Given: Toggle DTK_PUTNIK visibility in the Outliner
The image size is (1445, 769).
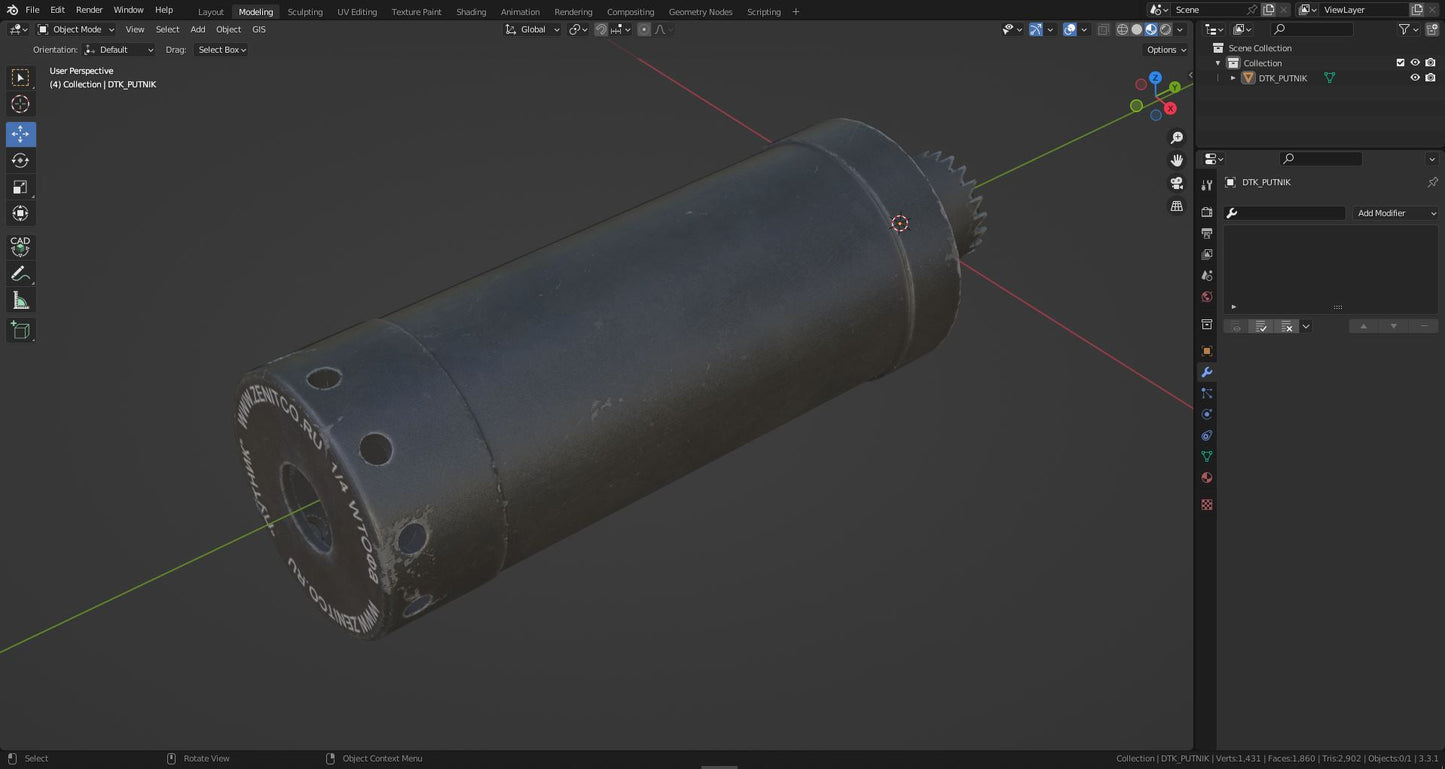Looking at the screenshot, I should pyautogui.click(x=1414, y=77).
